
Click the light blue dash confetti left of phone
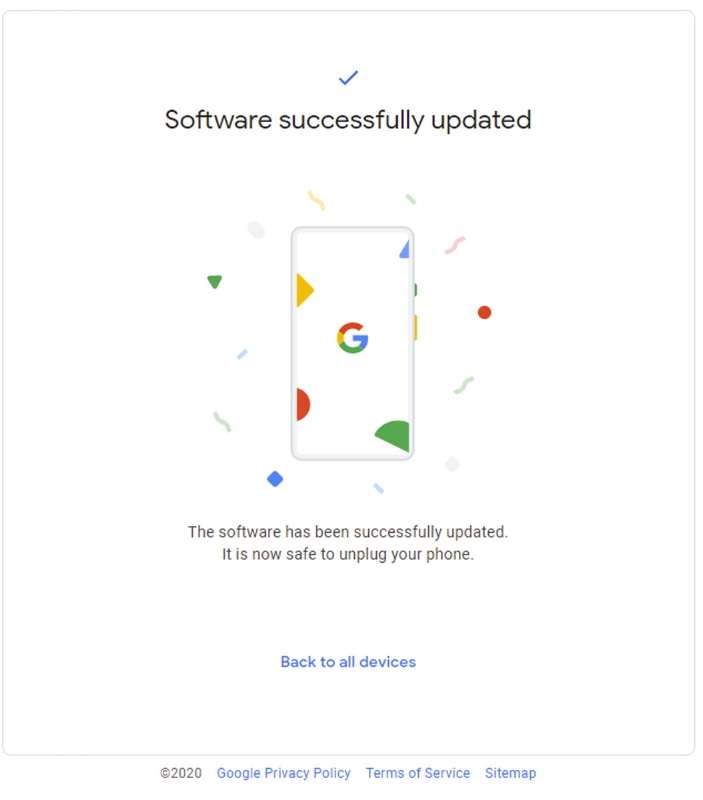240,352
